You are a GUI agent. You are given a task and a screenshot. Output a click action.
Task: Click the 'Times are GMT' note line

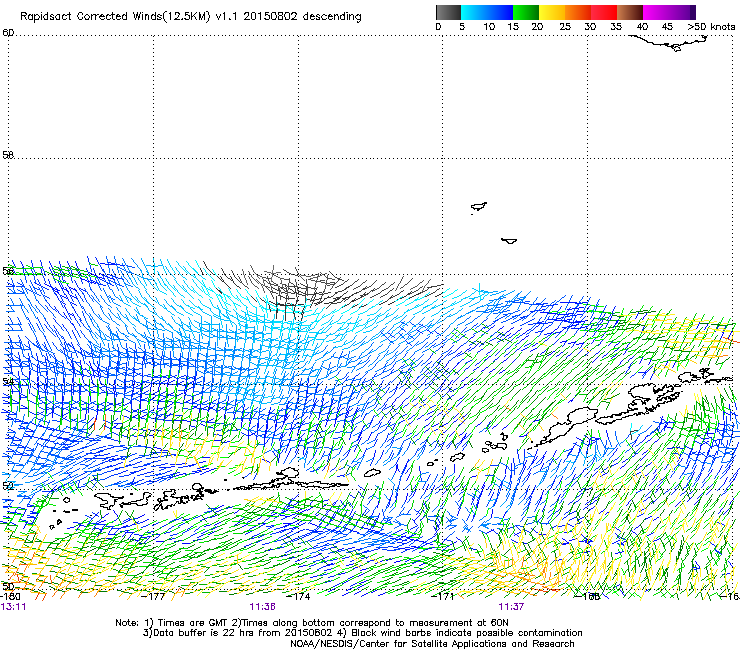point(312,623)
